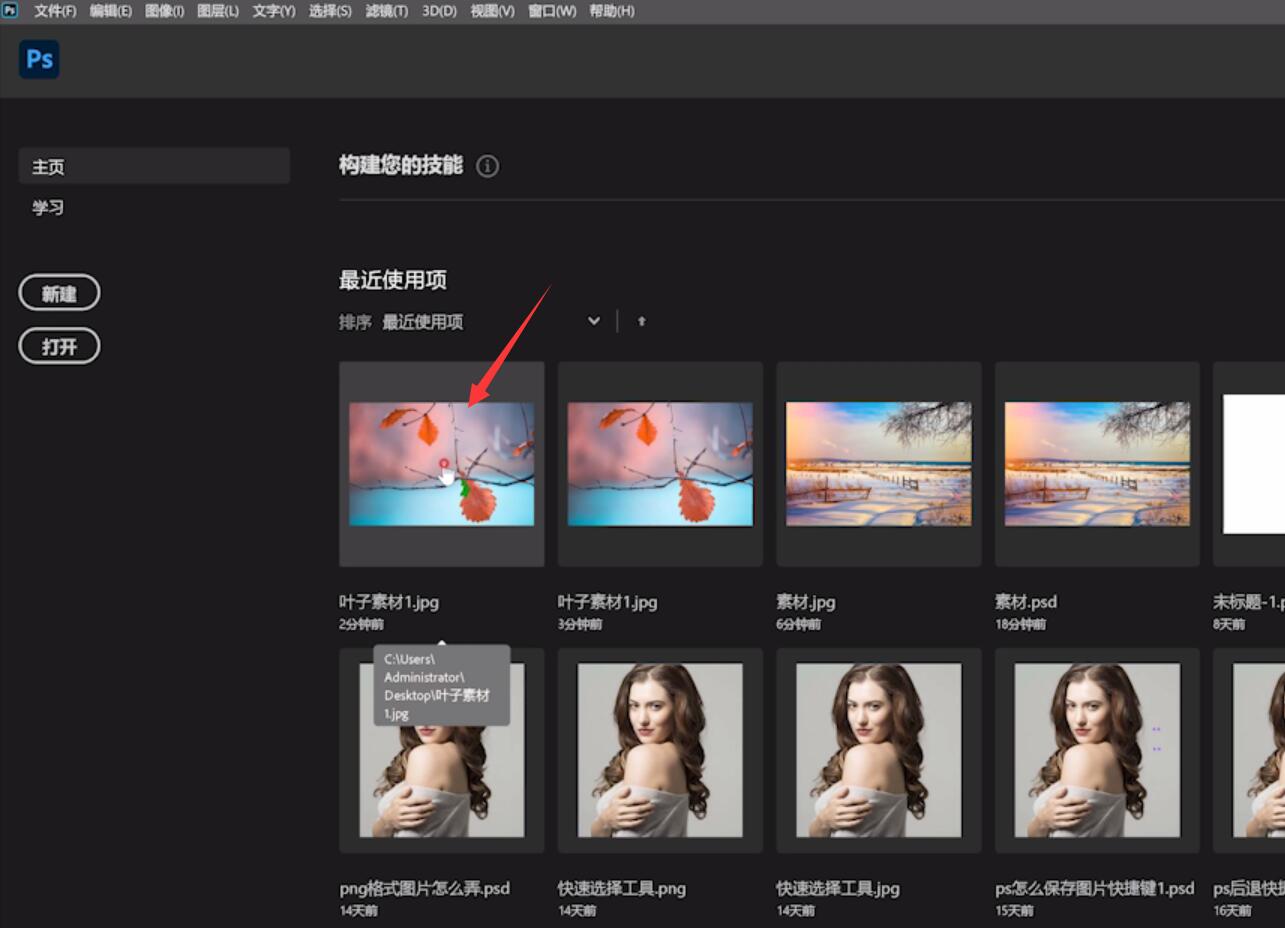
Task: Open the 滤镜(T) menu
Action: click(386, 11)
